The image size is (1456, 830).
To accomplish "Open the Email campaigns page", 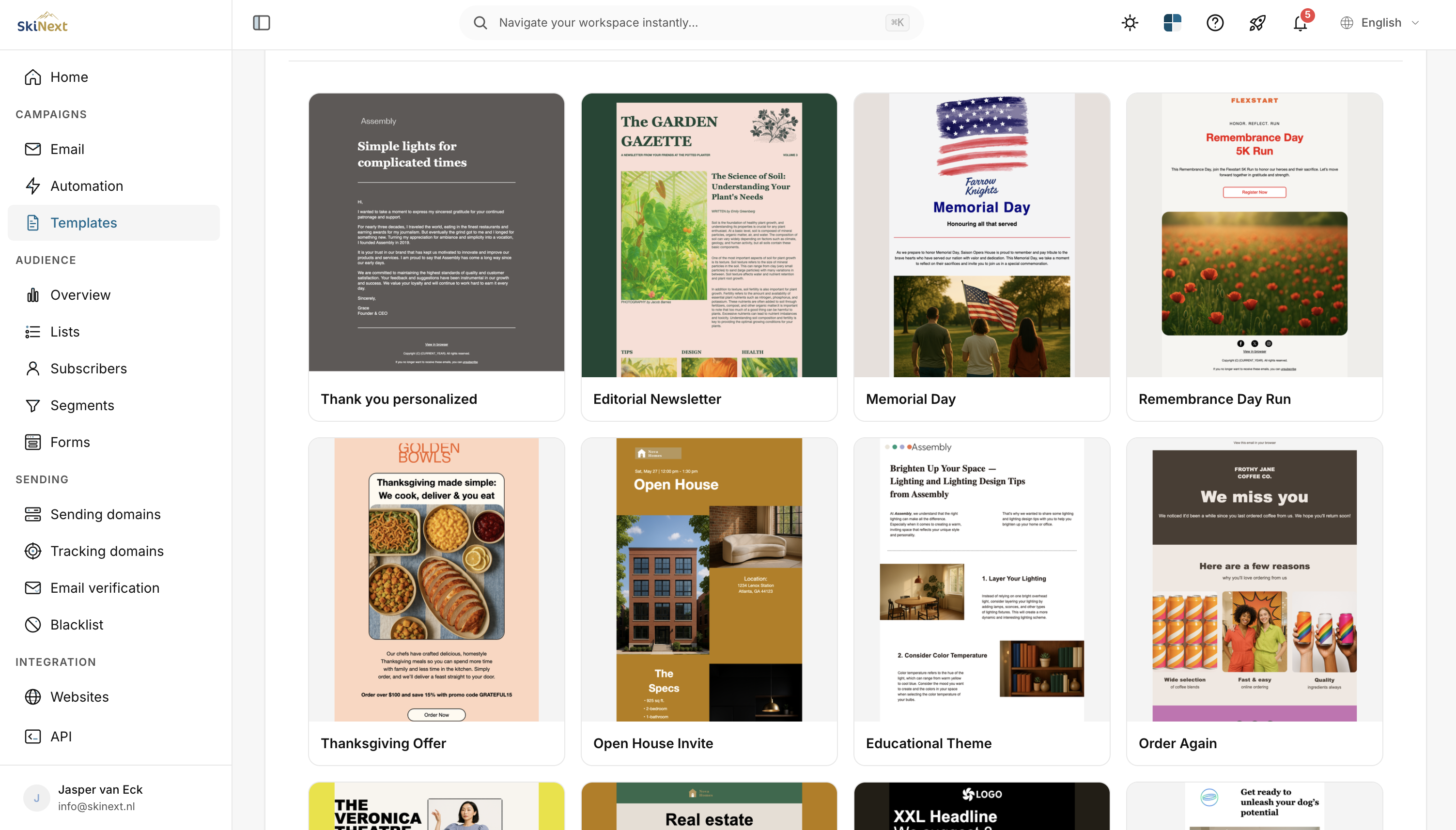I will [114, 149].
